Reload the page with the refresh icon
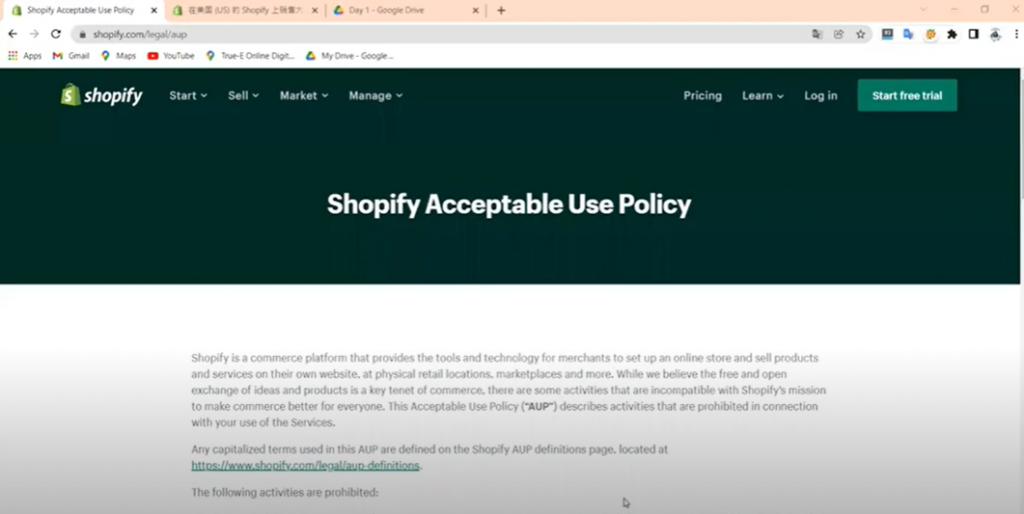Image resolution: width=1024 pixels, height=514 pixels. pyautogui.click(x=55, y=34)
